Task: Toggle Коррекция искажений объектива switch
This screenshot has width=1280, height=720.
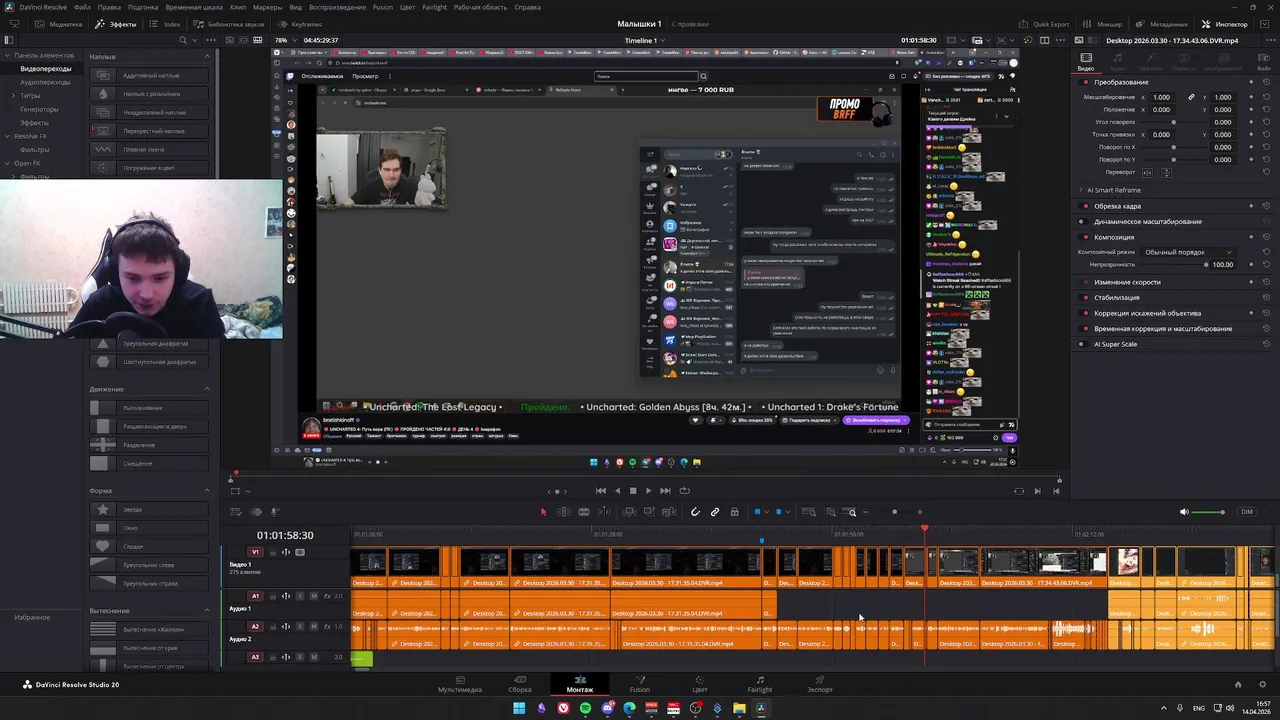Action: 1084,313
